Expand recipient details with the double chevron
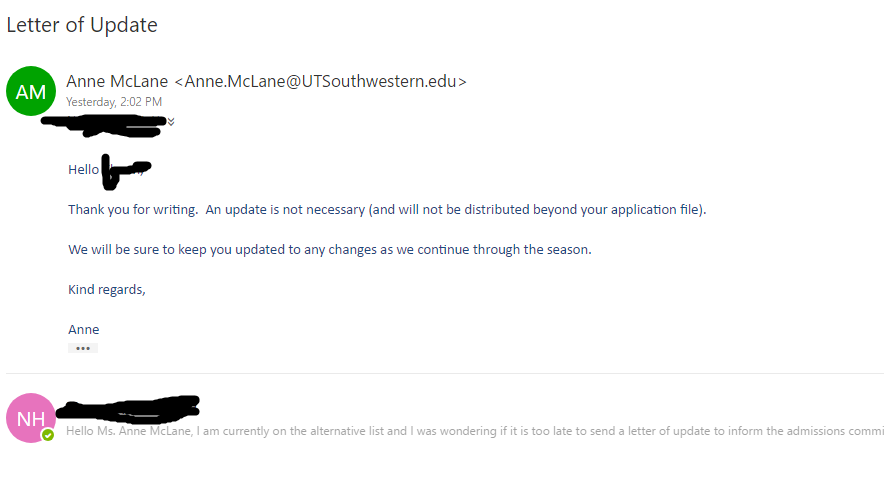The image size is (884, 500). 171,122
